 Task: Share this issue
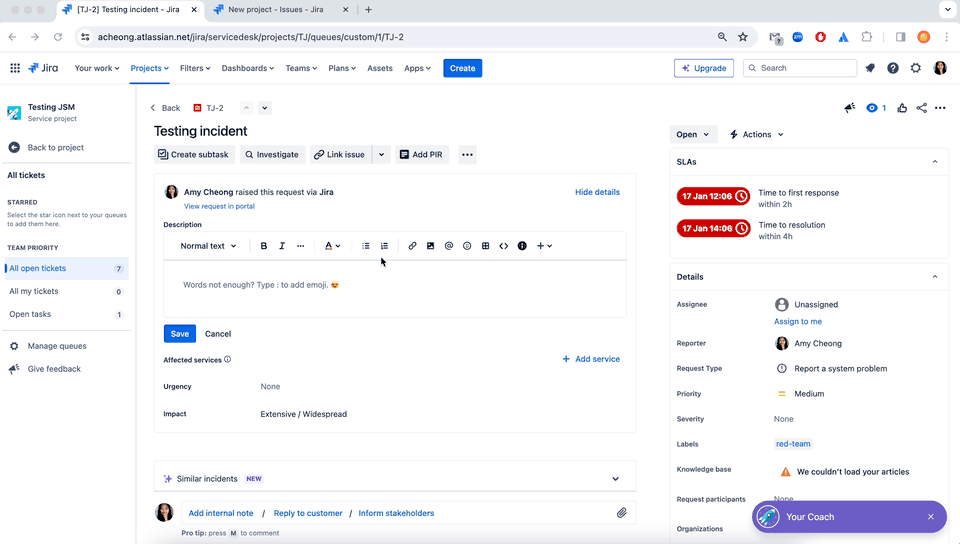(x=921, y=108)
